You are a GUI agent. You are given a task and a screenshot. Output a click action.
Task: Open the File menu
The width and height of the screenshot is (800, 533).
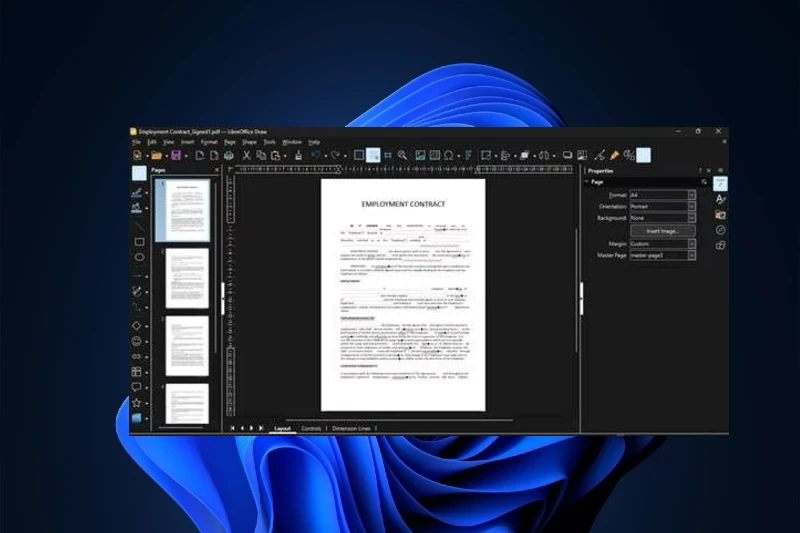pos(136,142)
